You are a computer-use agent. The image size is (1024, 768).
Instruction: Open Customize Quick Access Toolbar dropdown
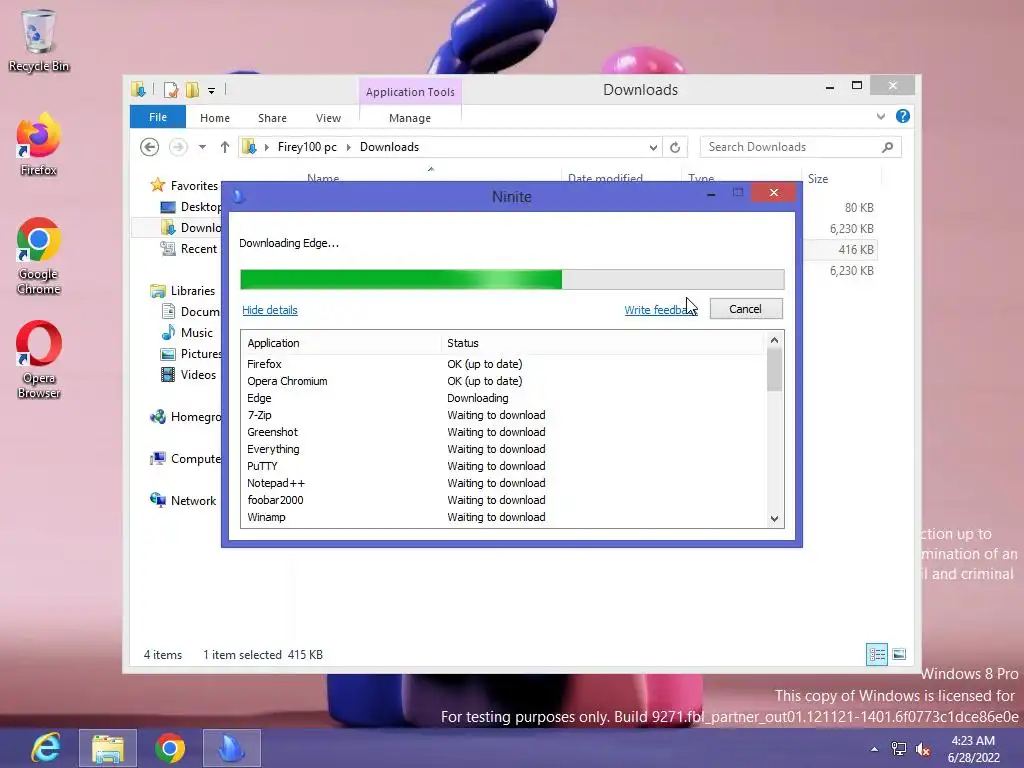point(212,91)
